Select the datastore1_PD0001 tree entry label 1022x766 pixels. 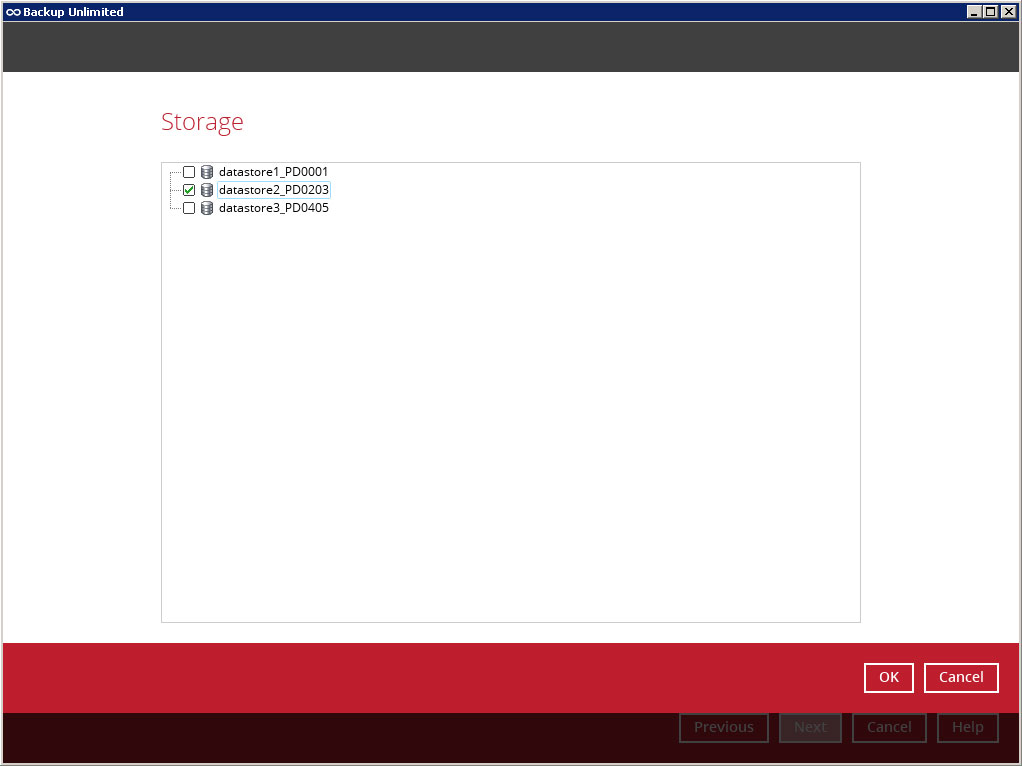(x=273, y=172)
